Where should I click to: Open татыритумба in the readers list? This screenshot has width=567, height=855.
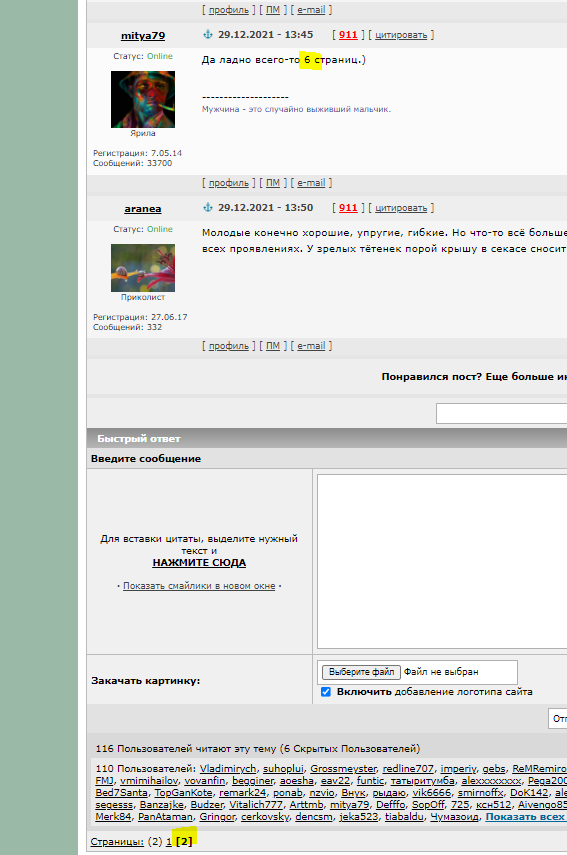pos(423,781)
